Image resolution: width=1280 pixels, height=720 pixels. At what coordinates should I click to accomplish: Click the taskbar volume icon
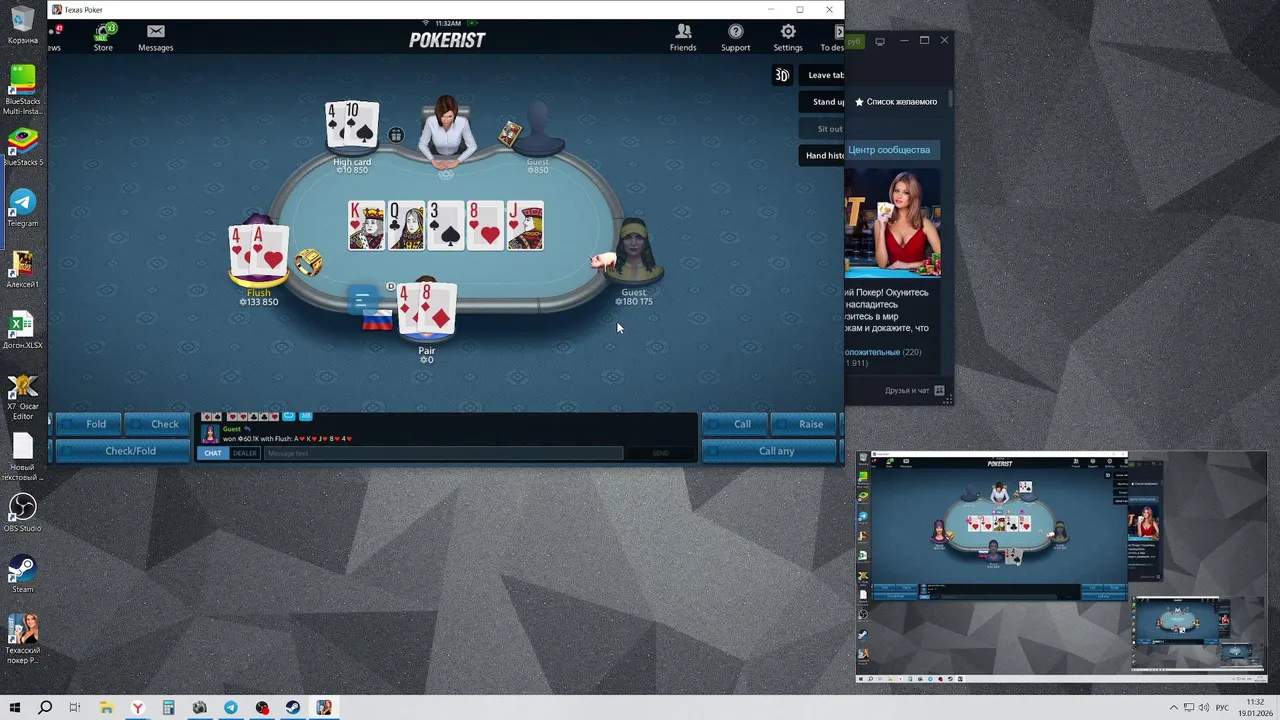[1204, 708]
